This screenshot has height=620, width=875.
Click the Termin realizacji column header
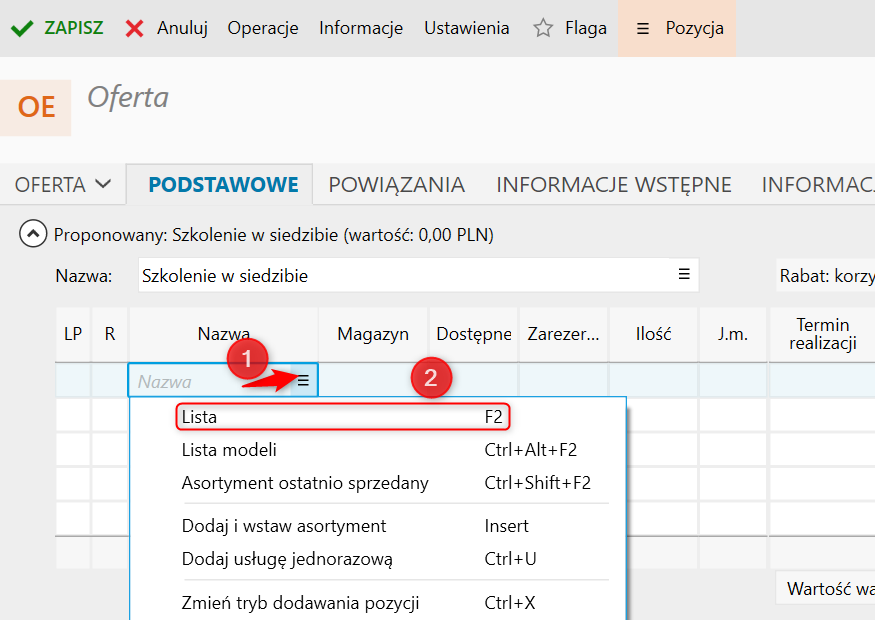coord(823,334)
